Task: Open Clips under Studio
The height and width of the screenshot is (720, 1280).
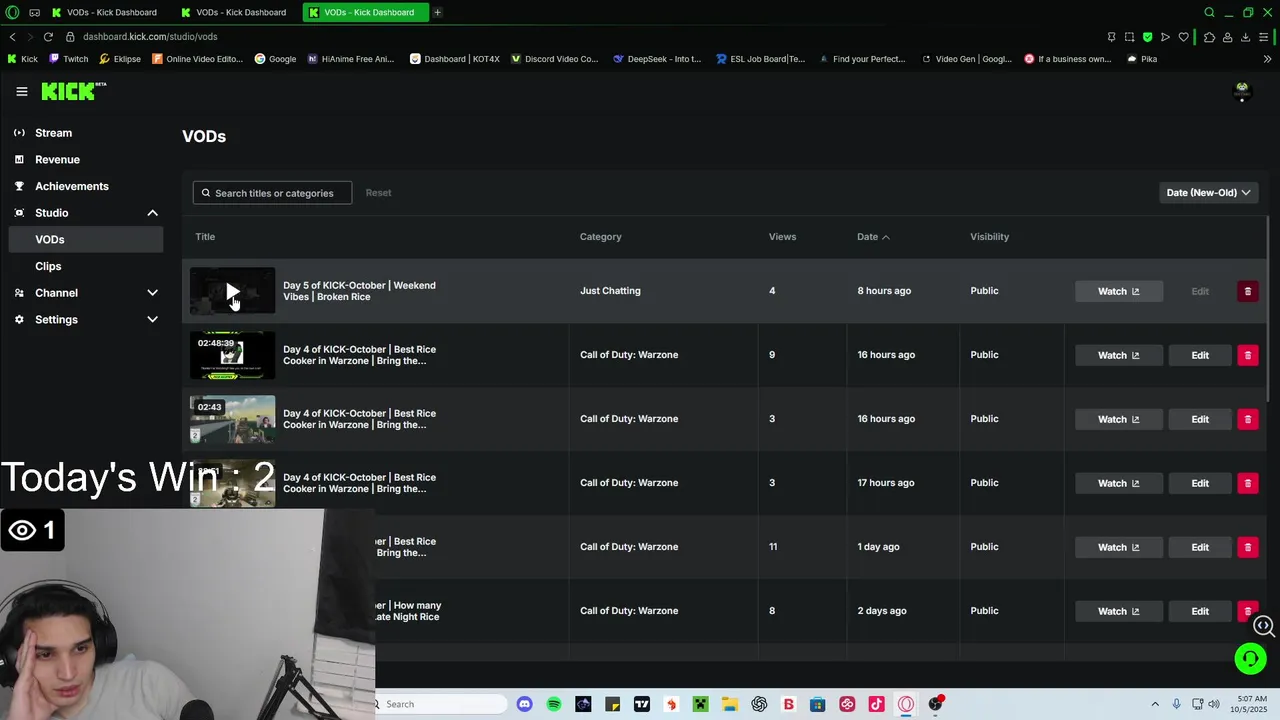Action: 48,266
